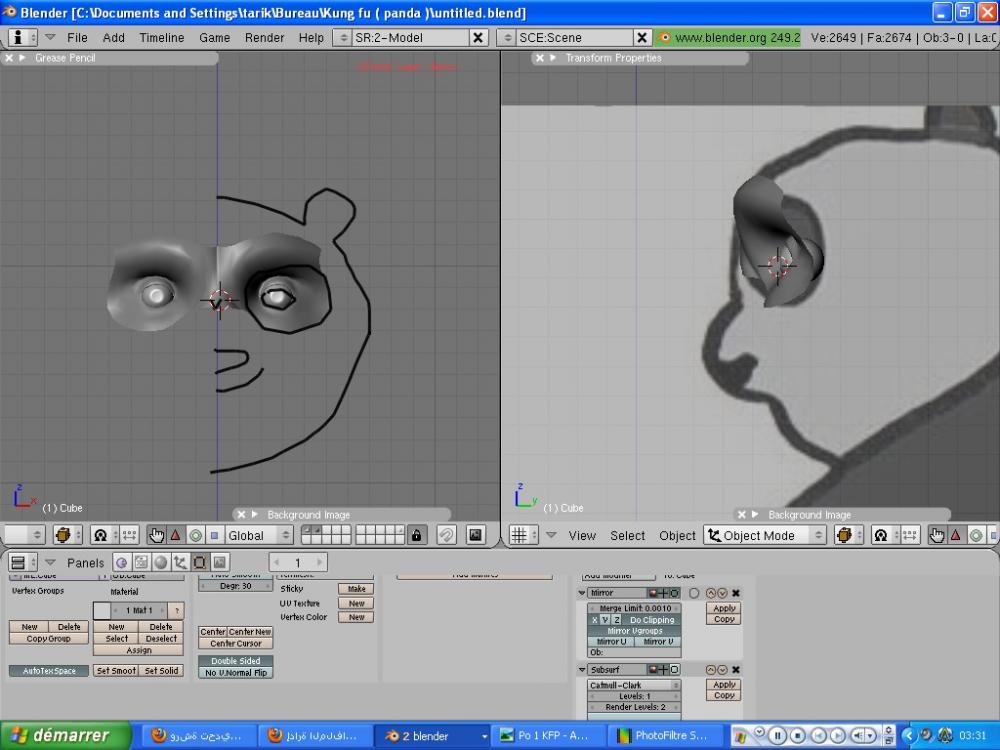Expand the Grease Pencil panel

pos(22,58)
